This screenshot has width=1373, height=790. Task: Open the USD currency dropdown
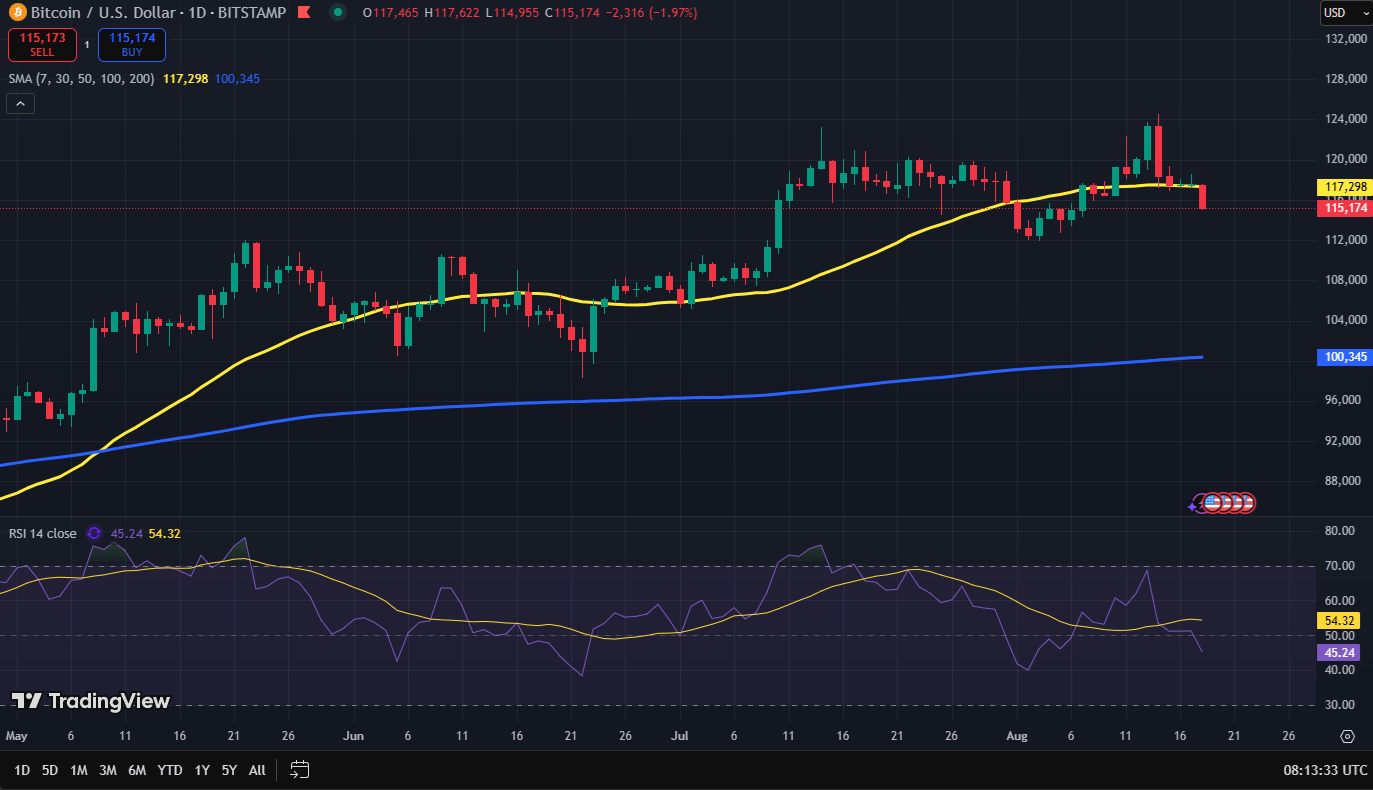1343,13
